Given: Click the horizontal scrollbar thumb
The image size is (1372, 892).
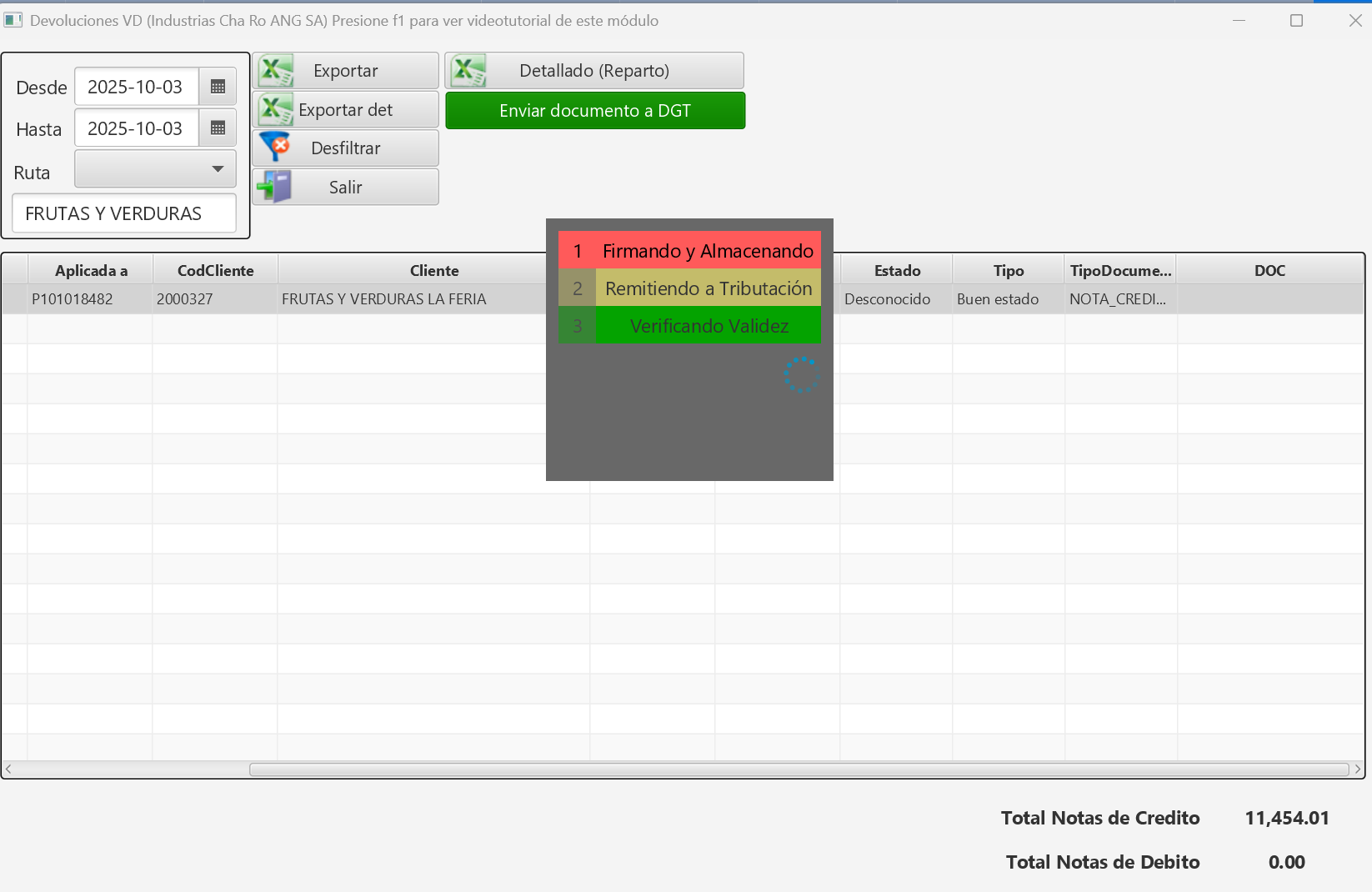Looking at the screenshot, I should pos(798,769).
